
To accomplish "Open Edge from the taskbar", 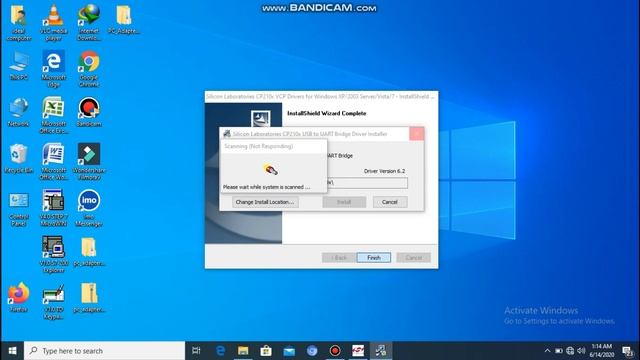I will point(220,351).
